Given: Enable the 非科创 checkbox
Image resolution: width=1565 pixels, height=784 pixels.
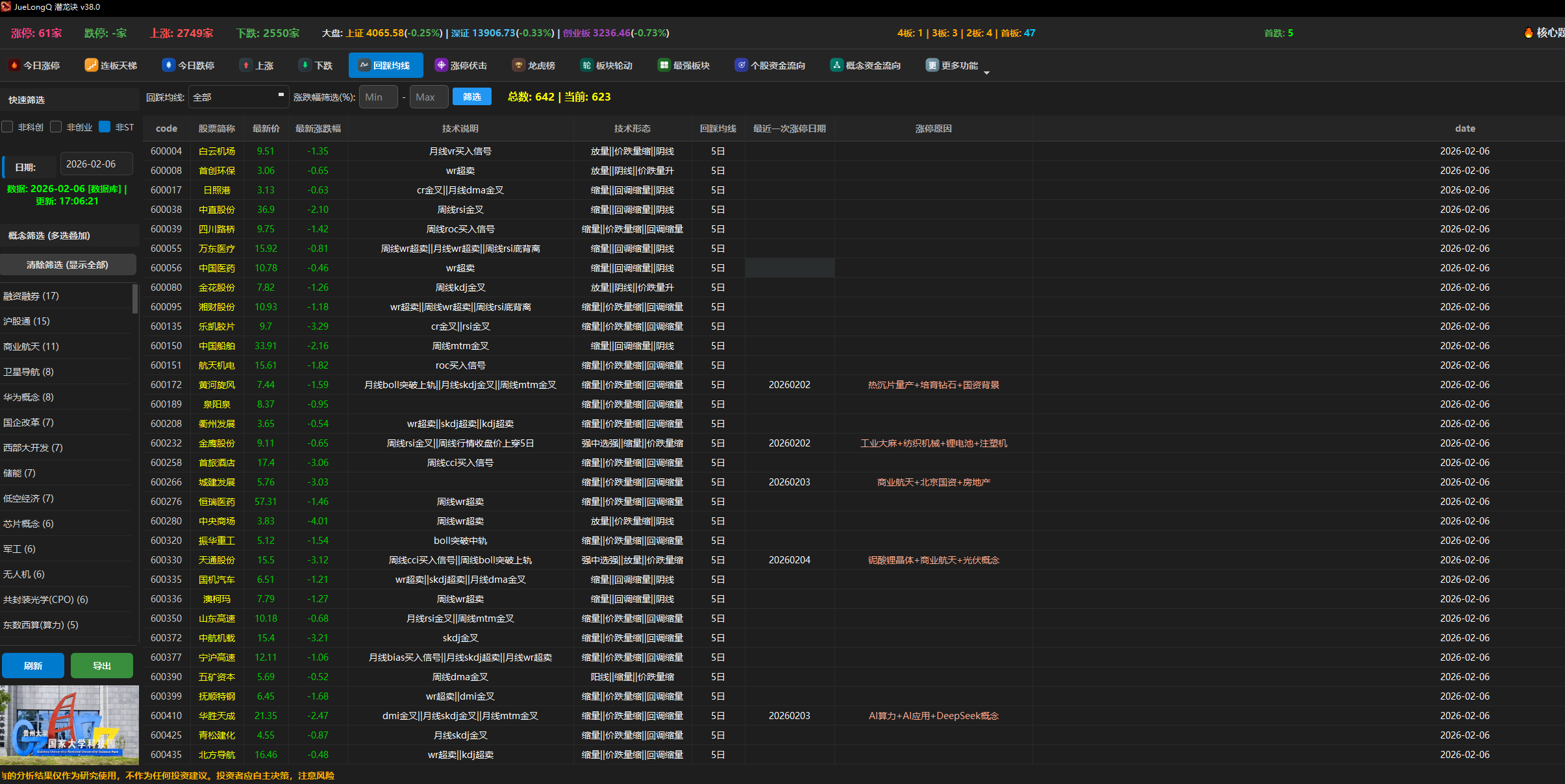Looking at the screenshot, I should [x=8, y=127].
